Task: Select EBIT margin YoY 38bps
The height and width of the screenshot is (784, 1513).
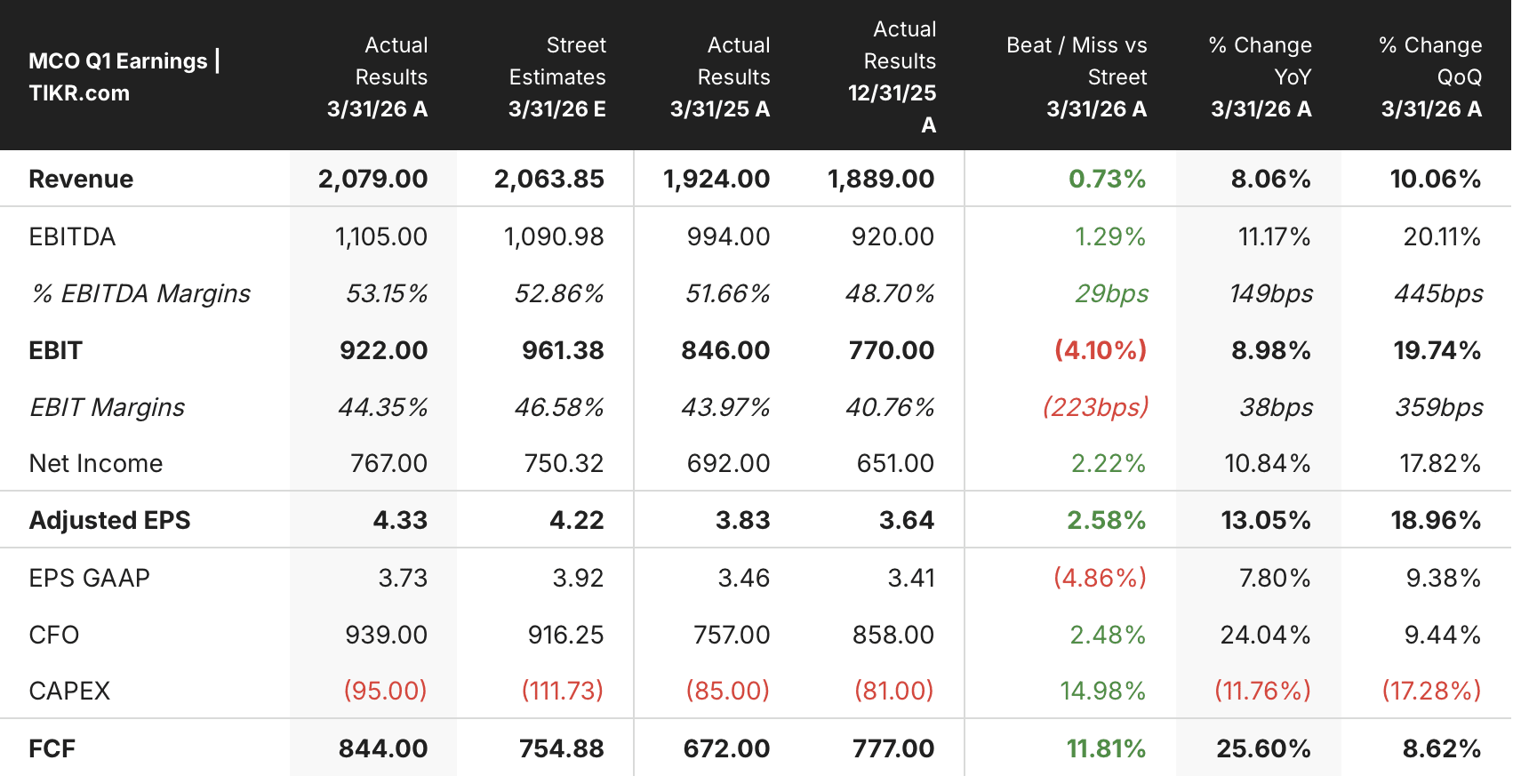Action: point(1277,407)
